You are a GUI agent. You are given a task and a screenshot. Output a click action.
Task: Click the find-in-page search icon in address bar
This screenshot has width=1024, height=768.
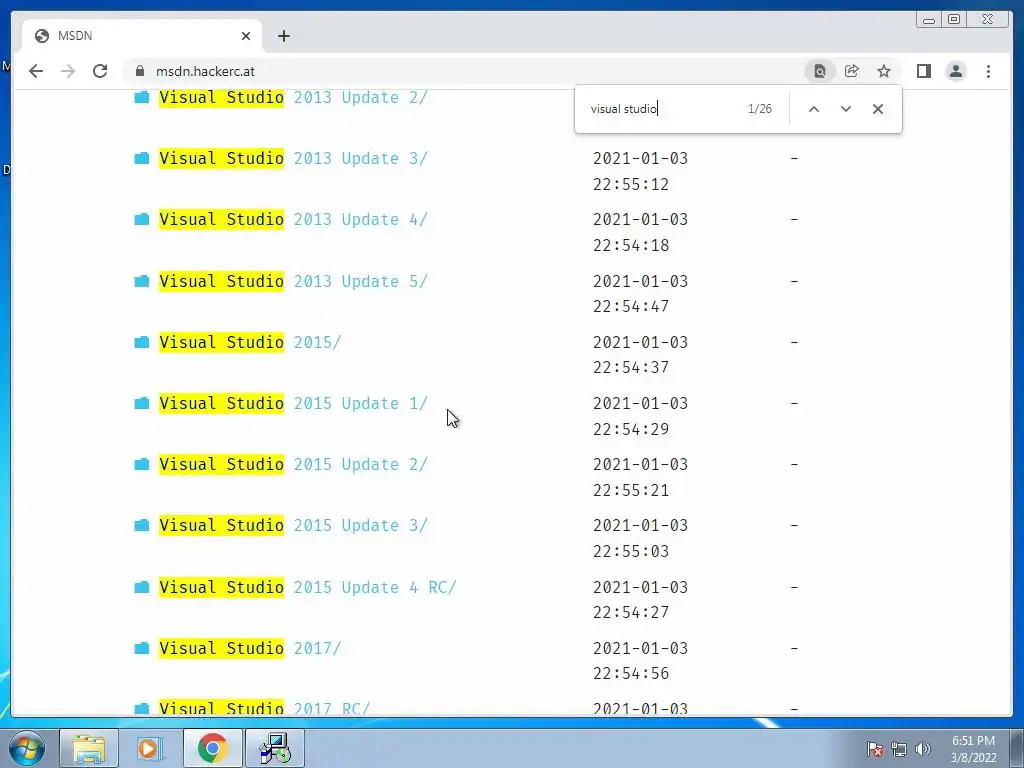[x=820, y=71]
